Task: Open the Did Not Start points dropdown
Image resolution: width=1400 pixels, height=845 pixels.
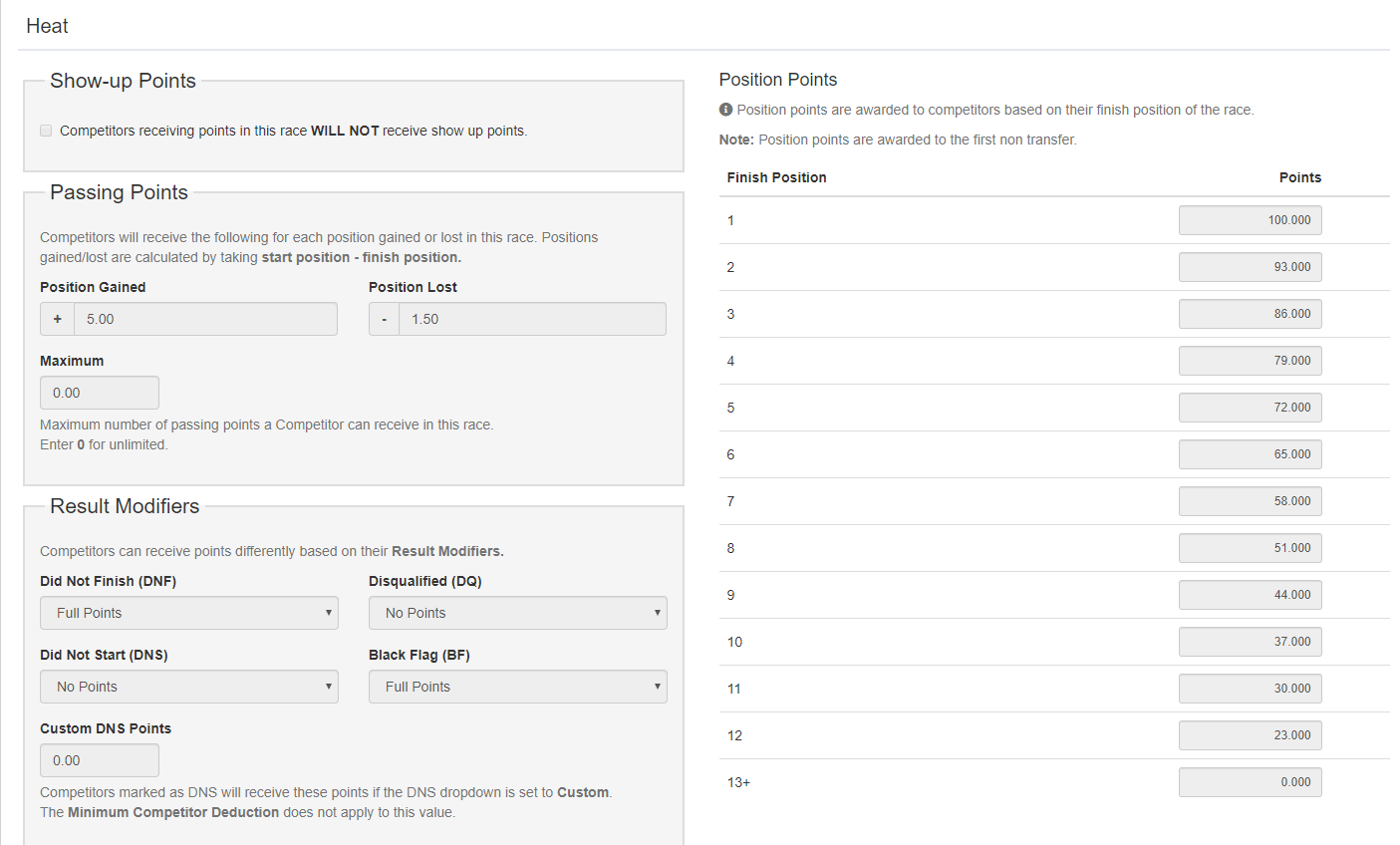Action: [188, 687]
